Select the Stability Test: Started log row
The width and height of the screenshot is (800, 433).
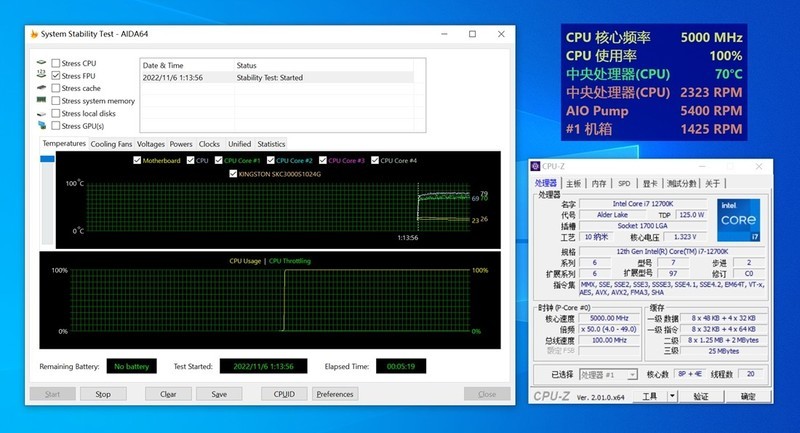click(x=278, y=78)
